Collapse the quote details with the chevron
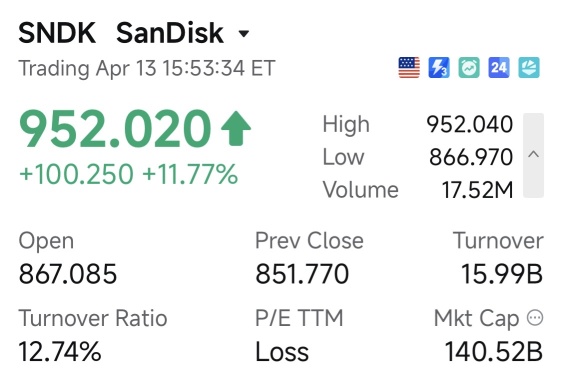 533,155
